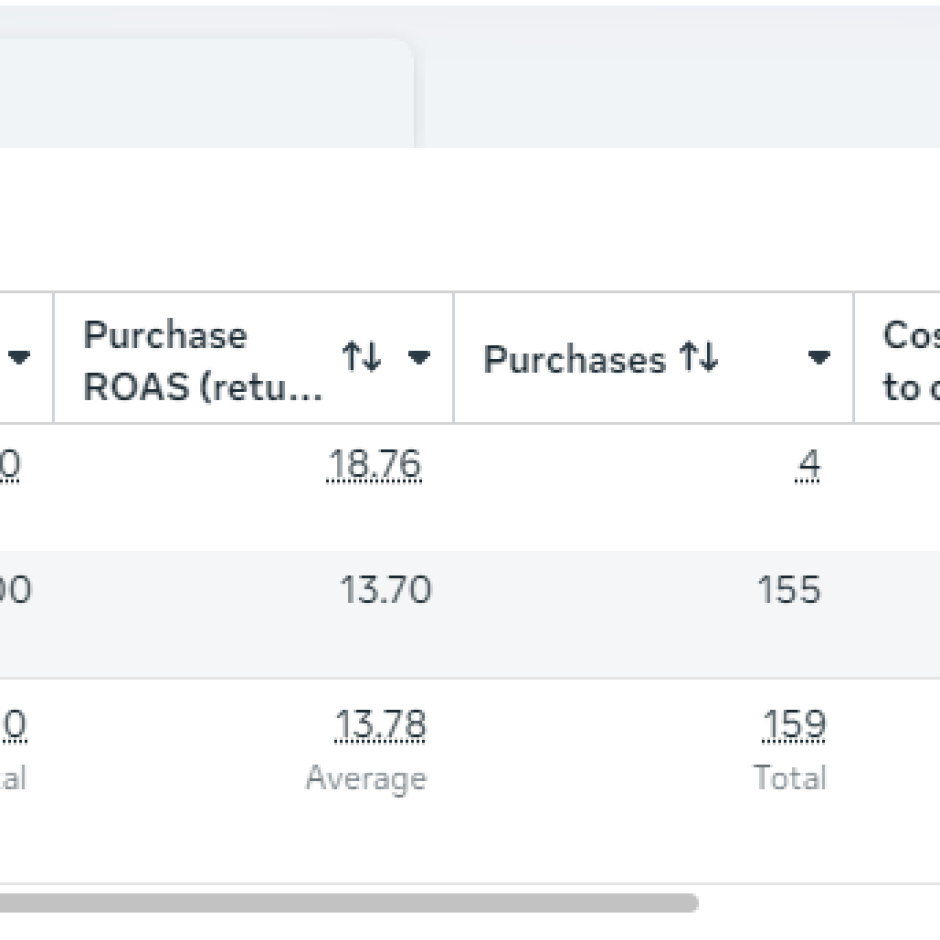Viewport: 940px width, 940px height.
Task: Click the Purchase ROAS column header label
Action: tap(203, 360)
